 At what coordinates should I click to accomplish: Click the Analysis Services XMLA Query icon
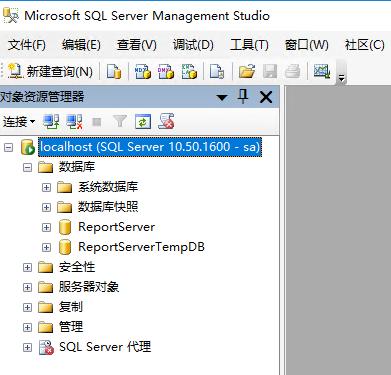189,71
